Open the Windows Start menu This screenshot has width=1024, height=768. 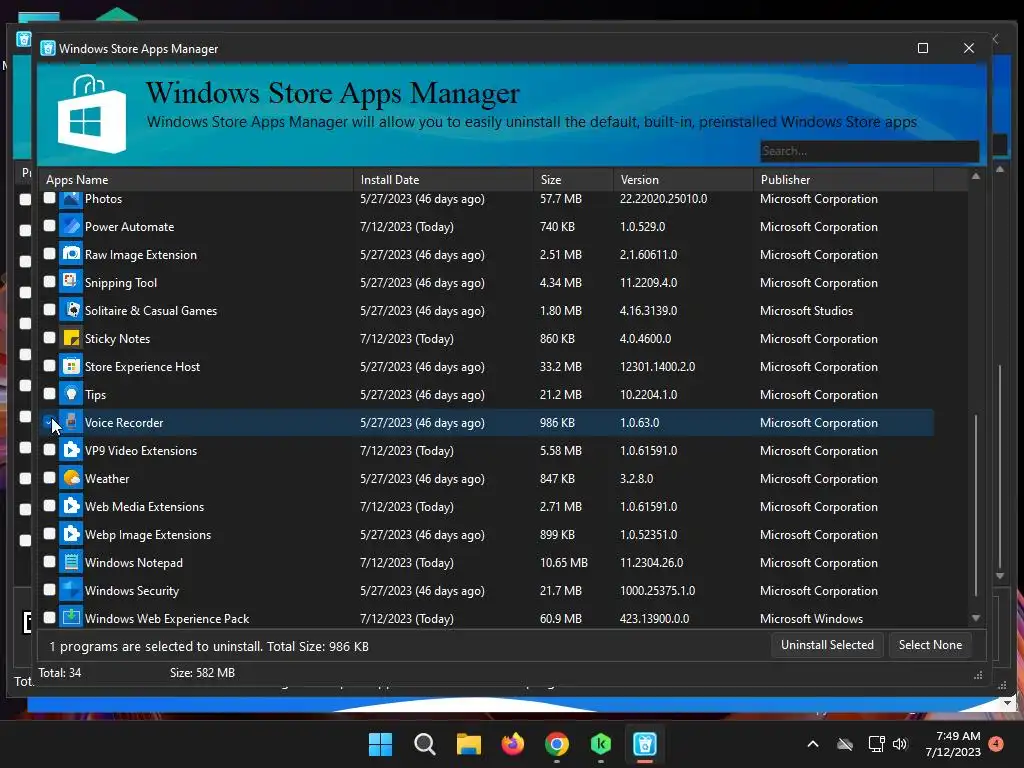380,744
